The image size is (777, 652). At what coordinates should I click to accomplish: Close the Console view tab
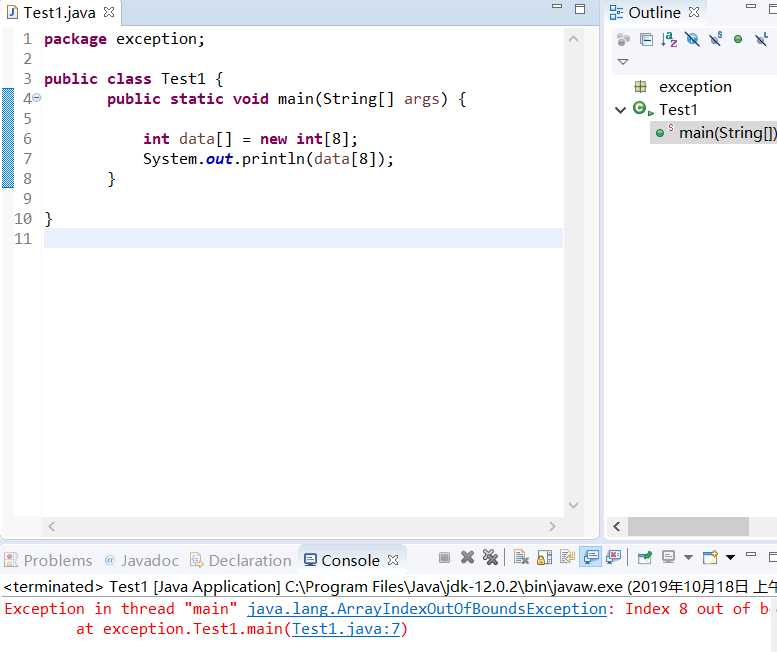(x=393, y=560)
